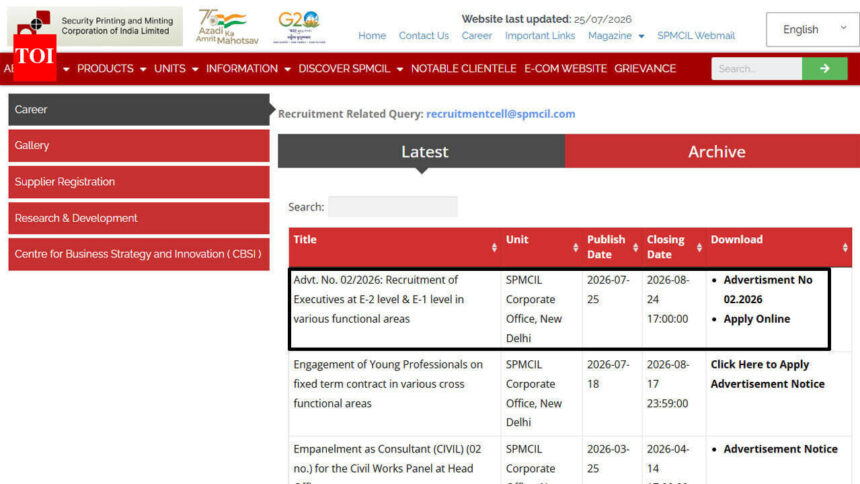Open Advertisement Notice for Consultant (CIVIL)

[780, 449]
